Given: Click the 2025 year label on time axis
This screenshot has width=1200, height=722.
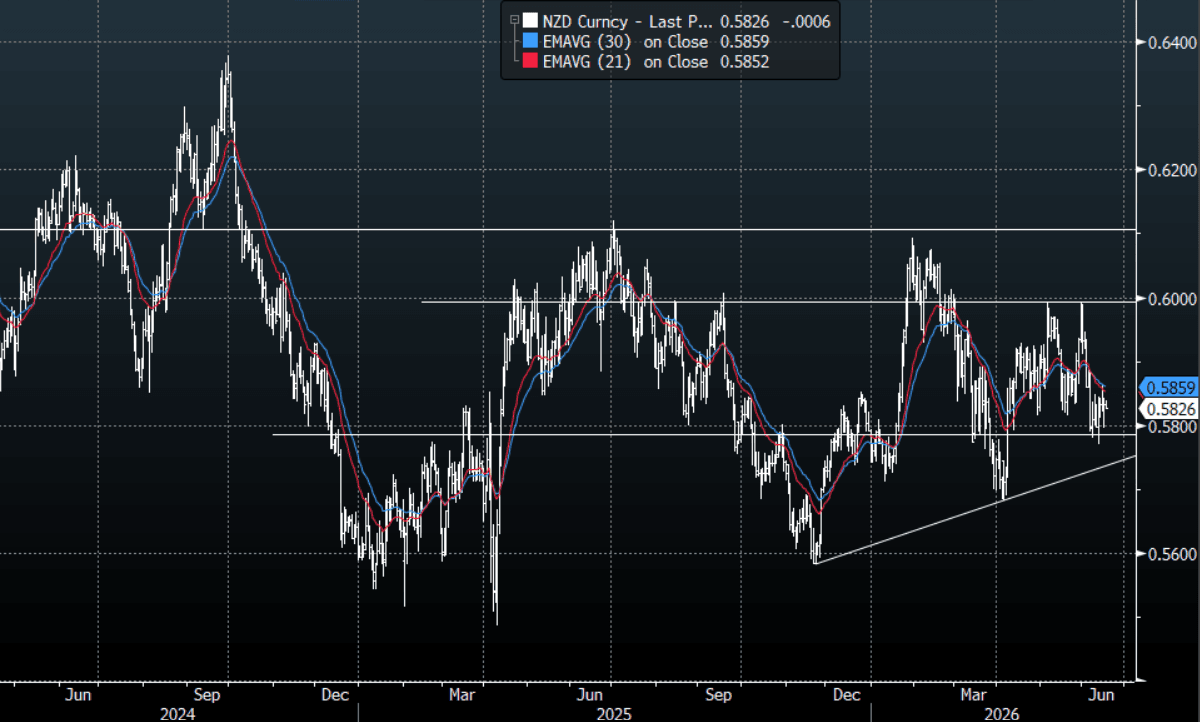Looking at the screenshot, I should 612,714.
